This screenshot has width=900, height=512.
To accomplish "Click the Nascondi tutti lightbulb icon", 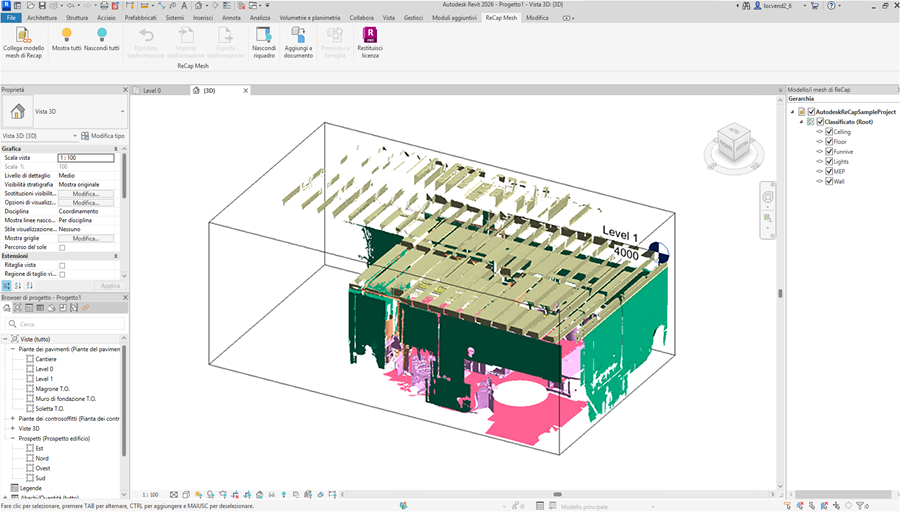I will click(101, 35).
